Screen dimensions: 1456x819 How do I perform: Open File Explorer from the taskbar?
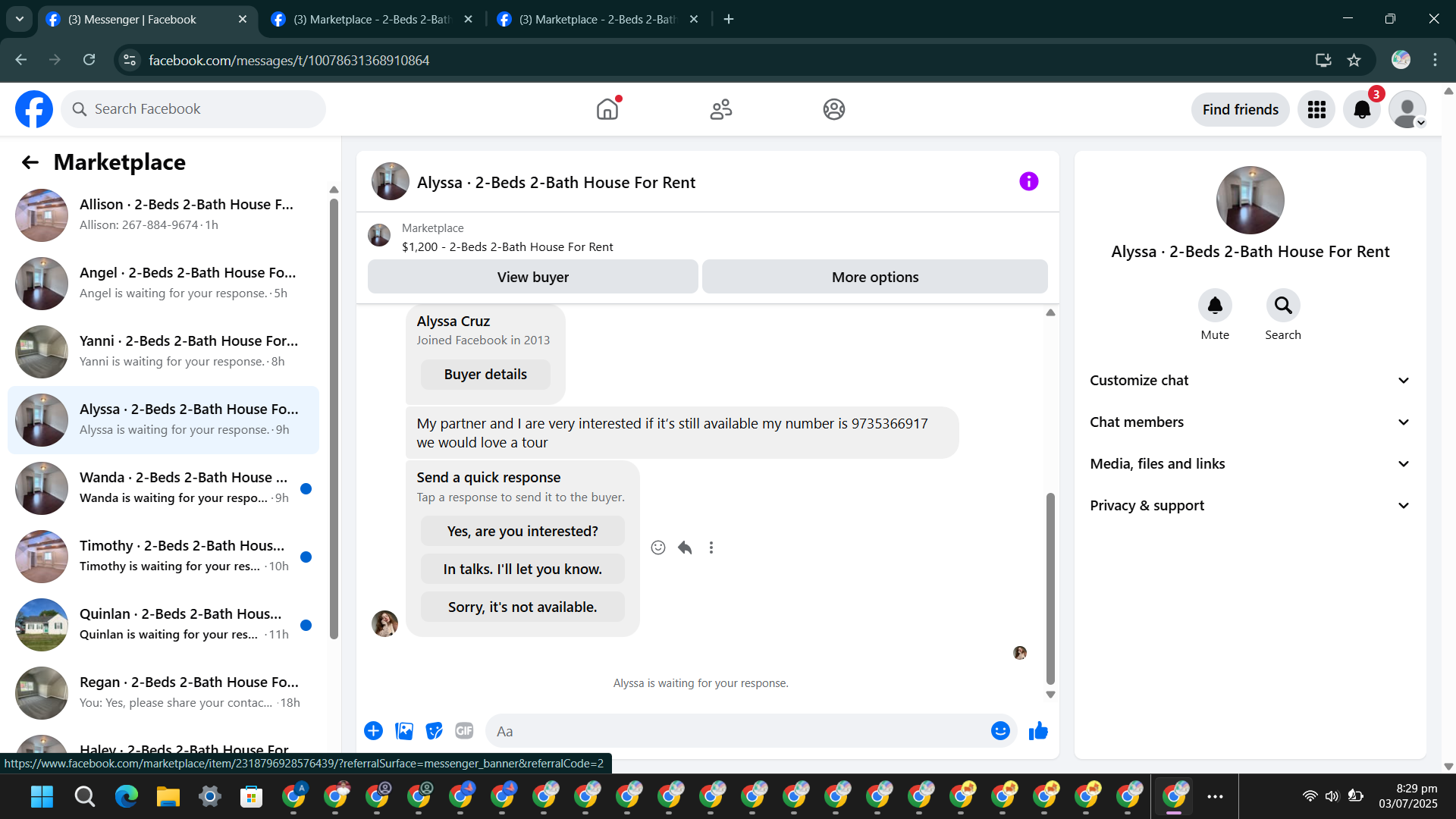[x=168, y=796]
